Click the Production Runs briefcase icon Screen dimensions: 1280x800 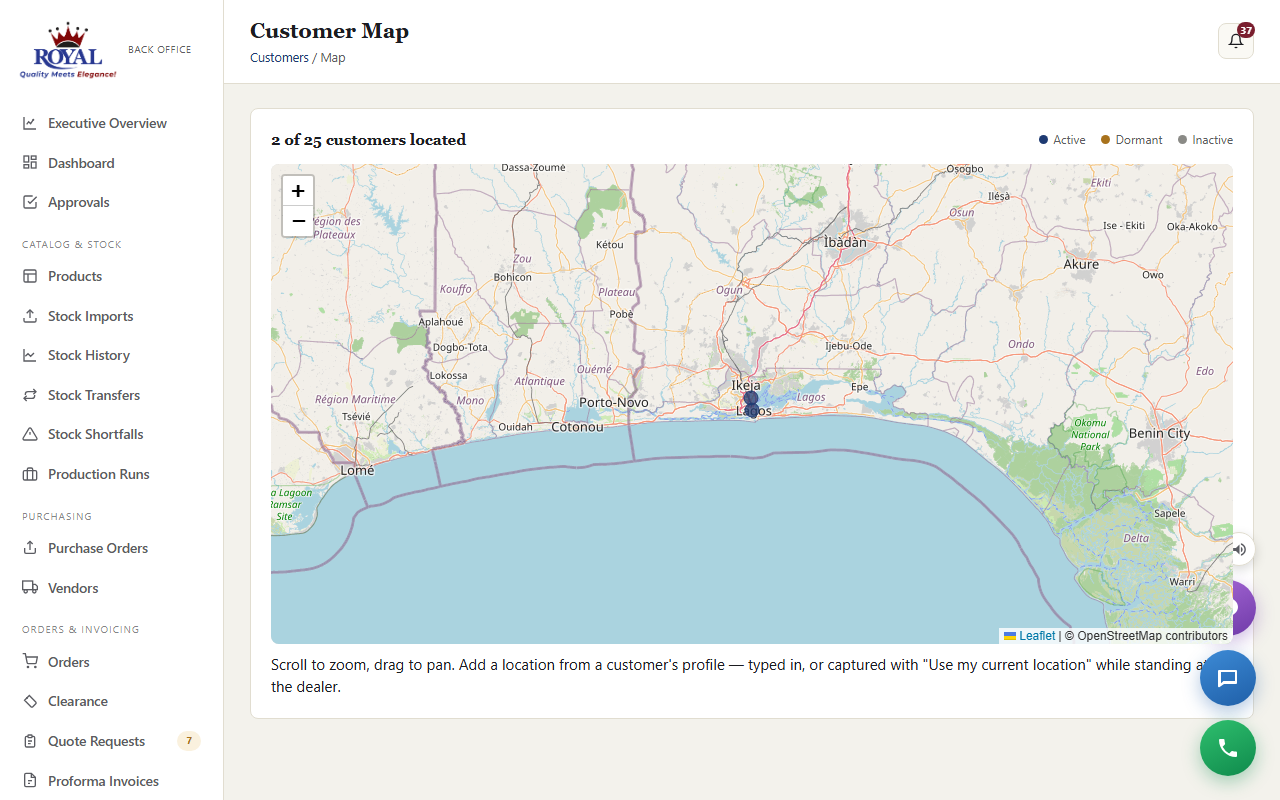(30, 474)
